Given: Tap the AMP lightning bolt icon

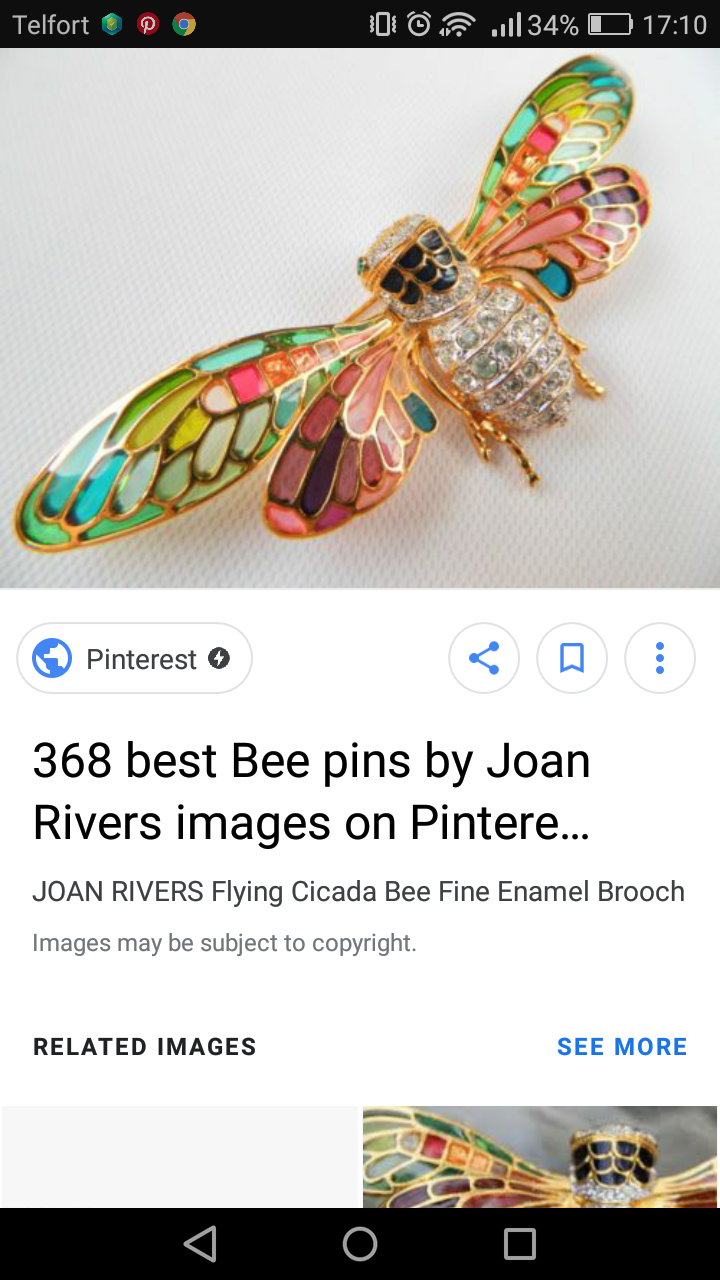Looking at the screenshot, I should pyautogui.click(x=219, y=658).
